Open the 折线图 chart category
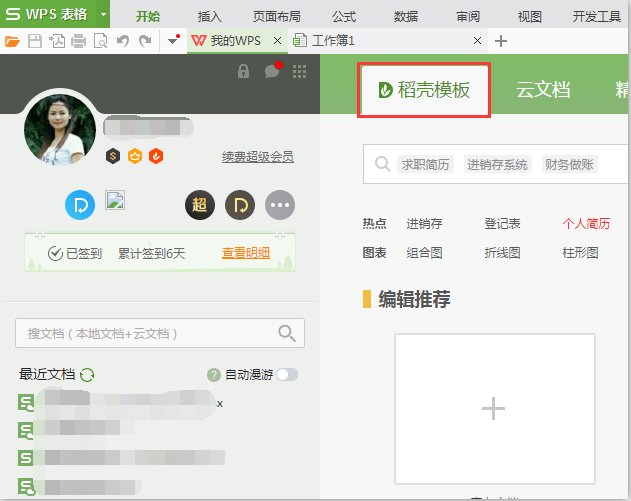Screen dimensions: 631x501 point(502,253)
